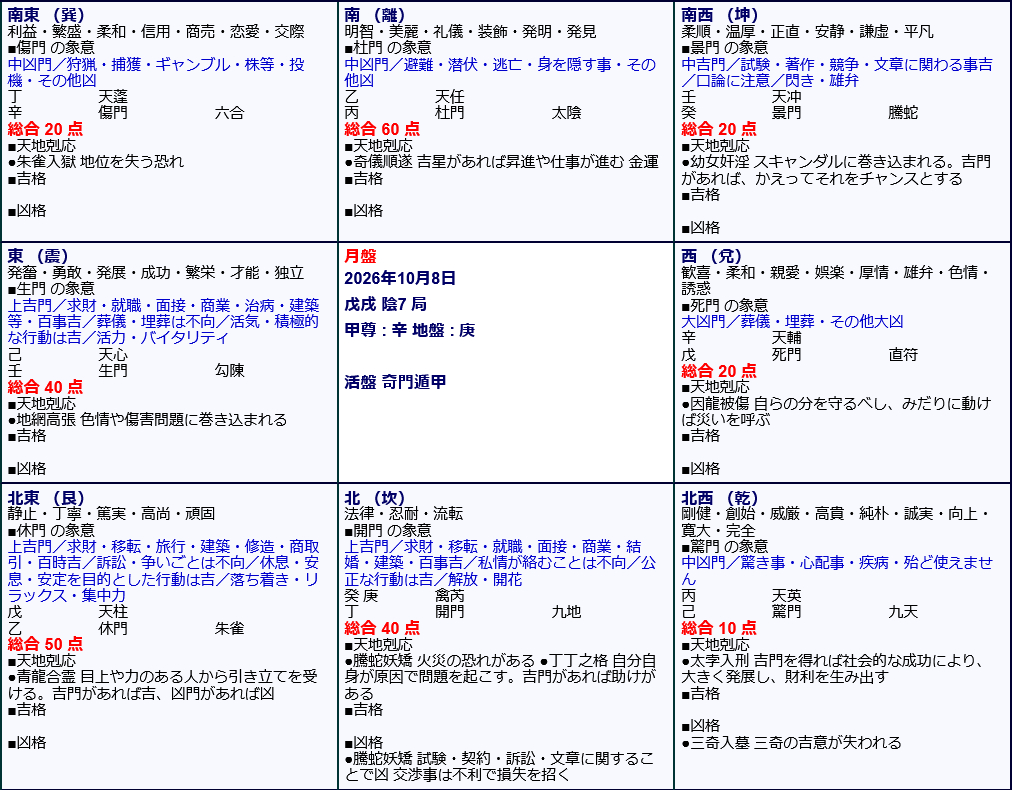Click the 活盤 奇門遁甲 label
The height and width of the screenshot is (790, 1012).
coord(395,382)
